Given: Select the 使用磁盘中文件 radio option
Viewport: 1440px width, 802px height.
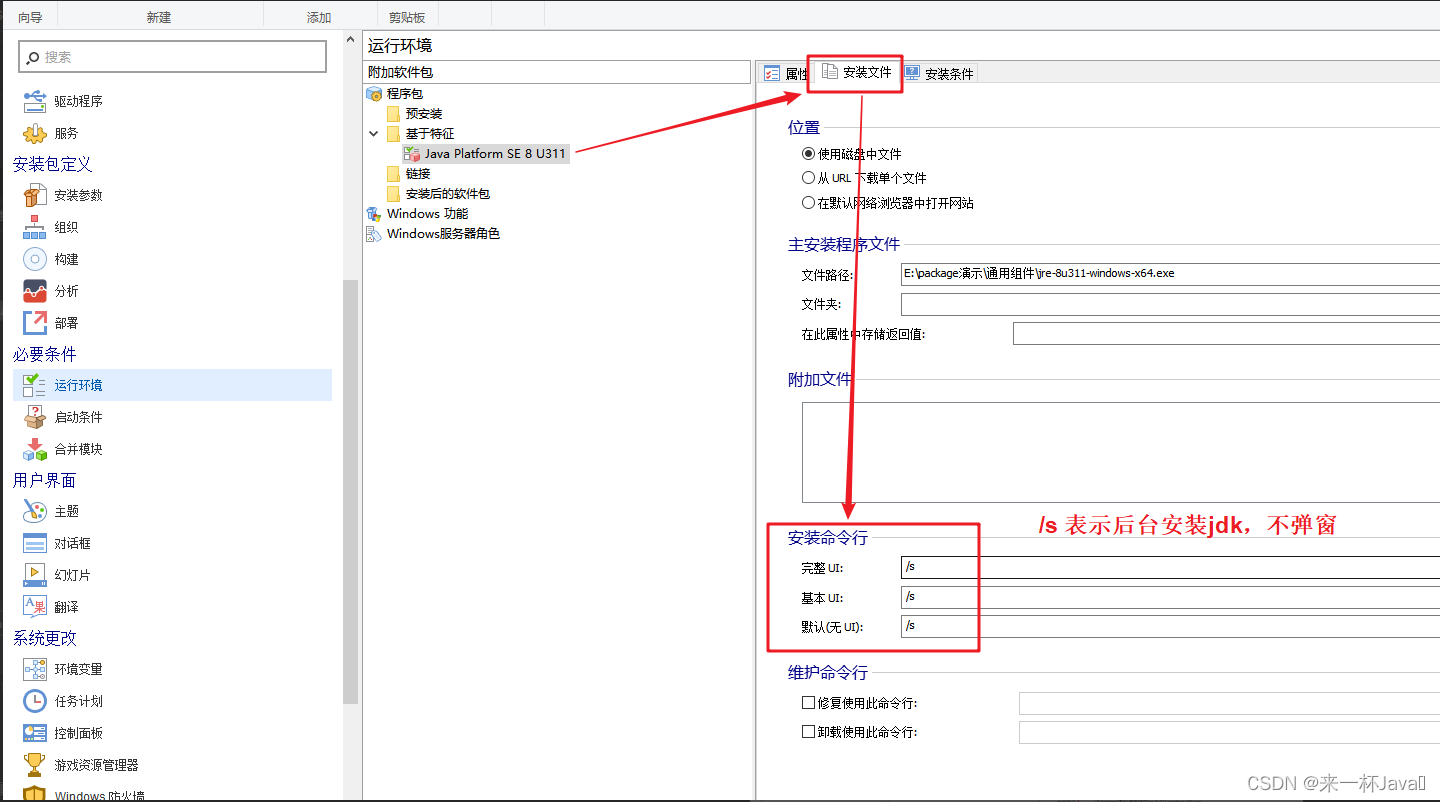Looking at the screenshot, I should tap(809, 154).
